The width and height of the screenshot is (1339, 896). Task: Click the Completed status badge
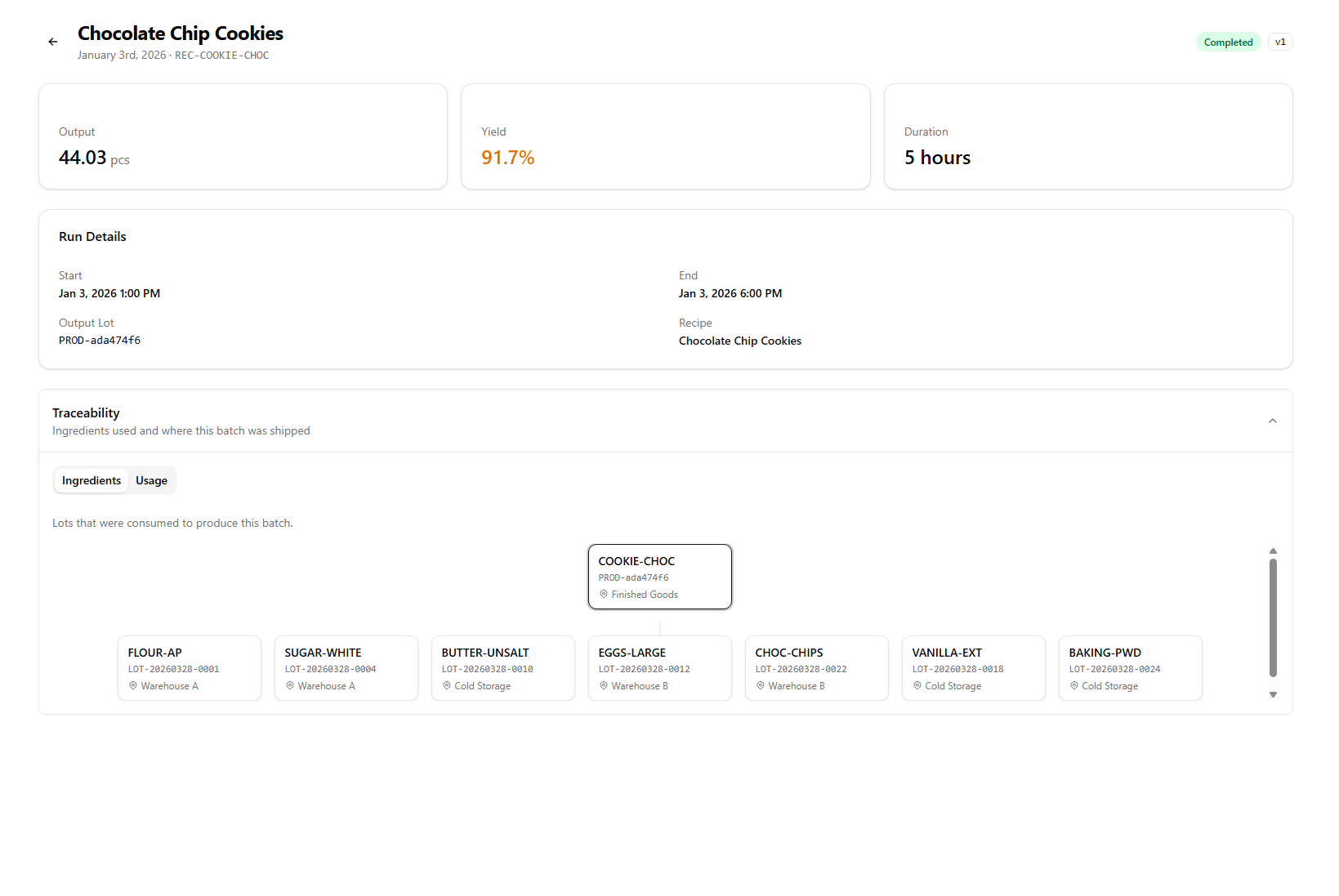click(x=1228, y=41)
